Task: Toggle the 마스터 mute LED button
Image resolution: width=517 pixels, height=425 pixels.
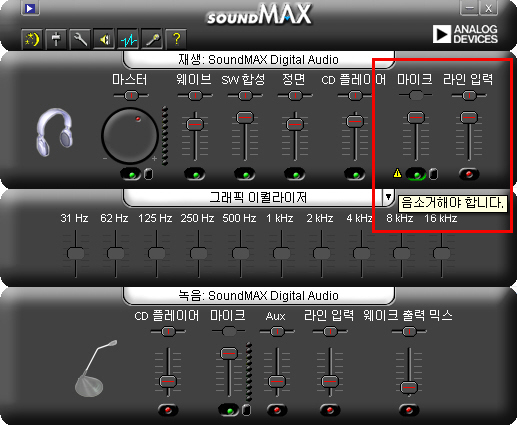Action: [x=131, y=174]
